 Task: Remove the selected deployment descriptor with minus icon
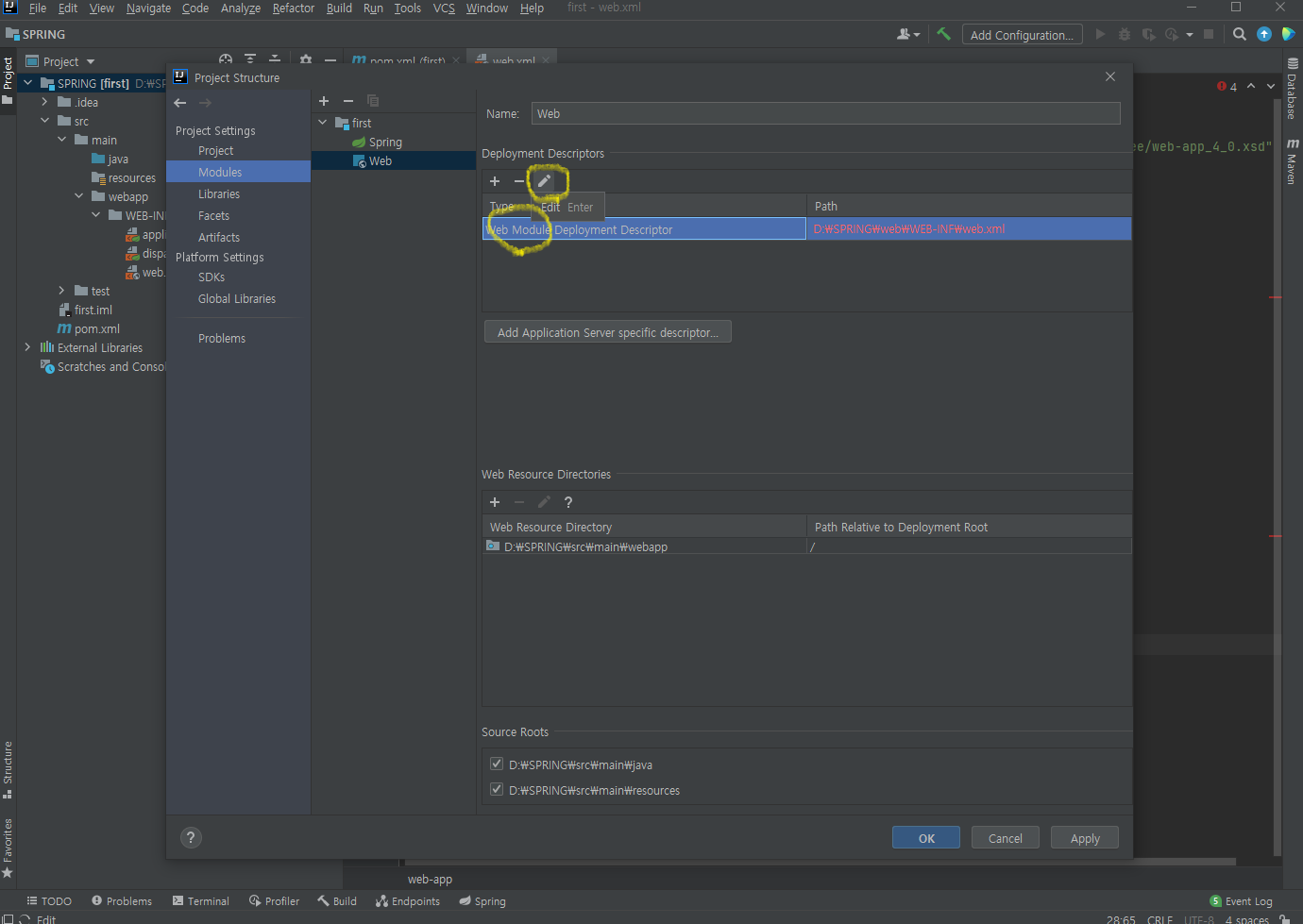[518, 181]
